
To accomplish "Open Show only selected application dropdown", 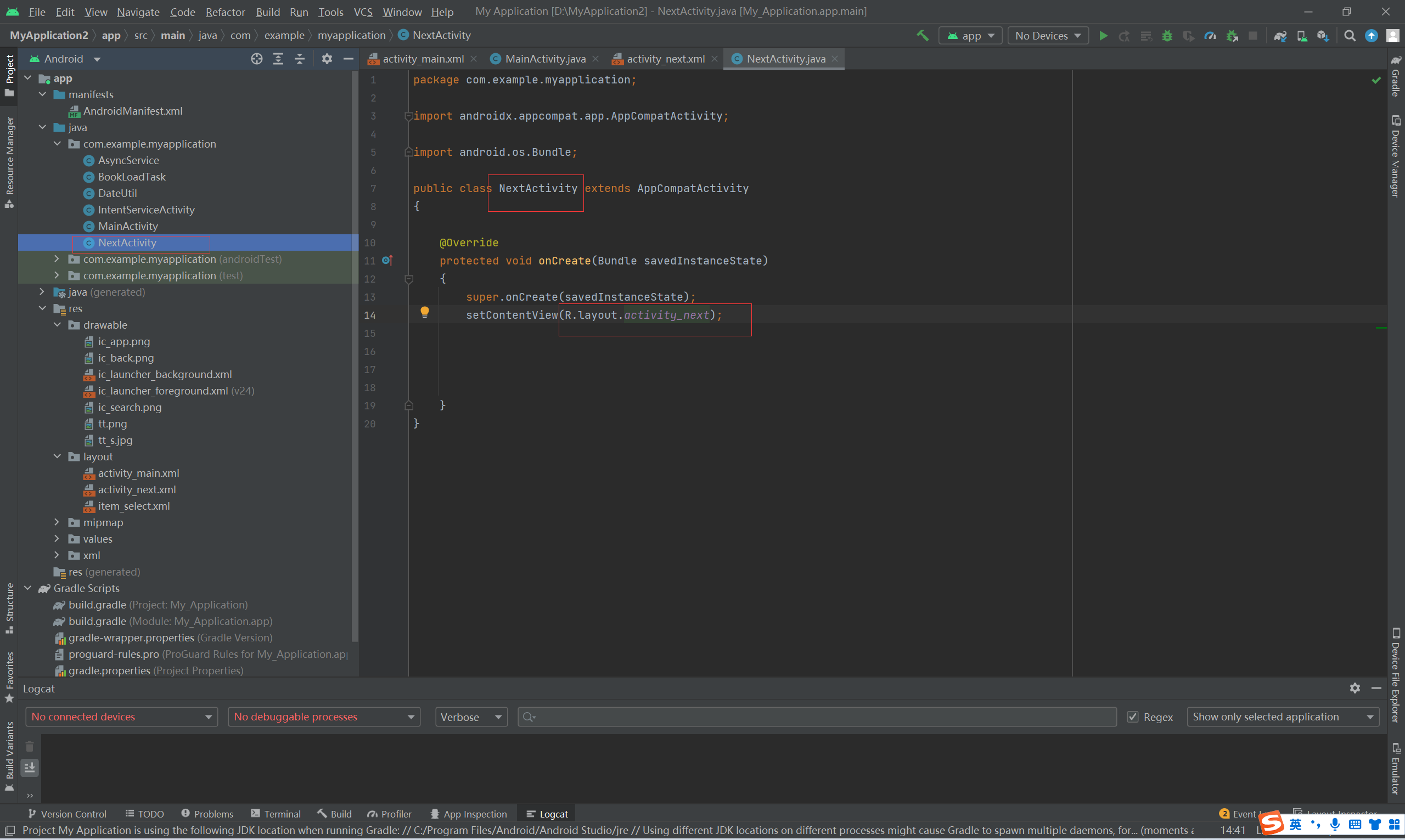I will (1282, 717).
